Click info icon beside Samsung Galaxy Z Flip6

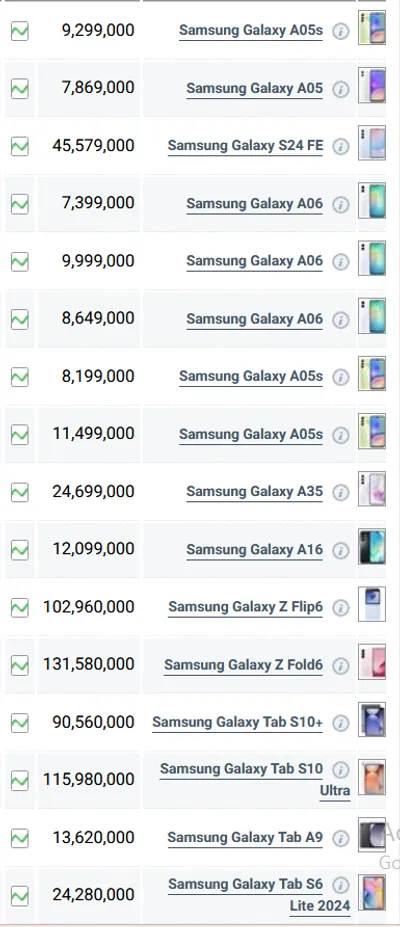(340, 608)
